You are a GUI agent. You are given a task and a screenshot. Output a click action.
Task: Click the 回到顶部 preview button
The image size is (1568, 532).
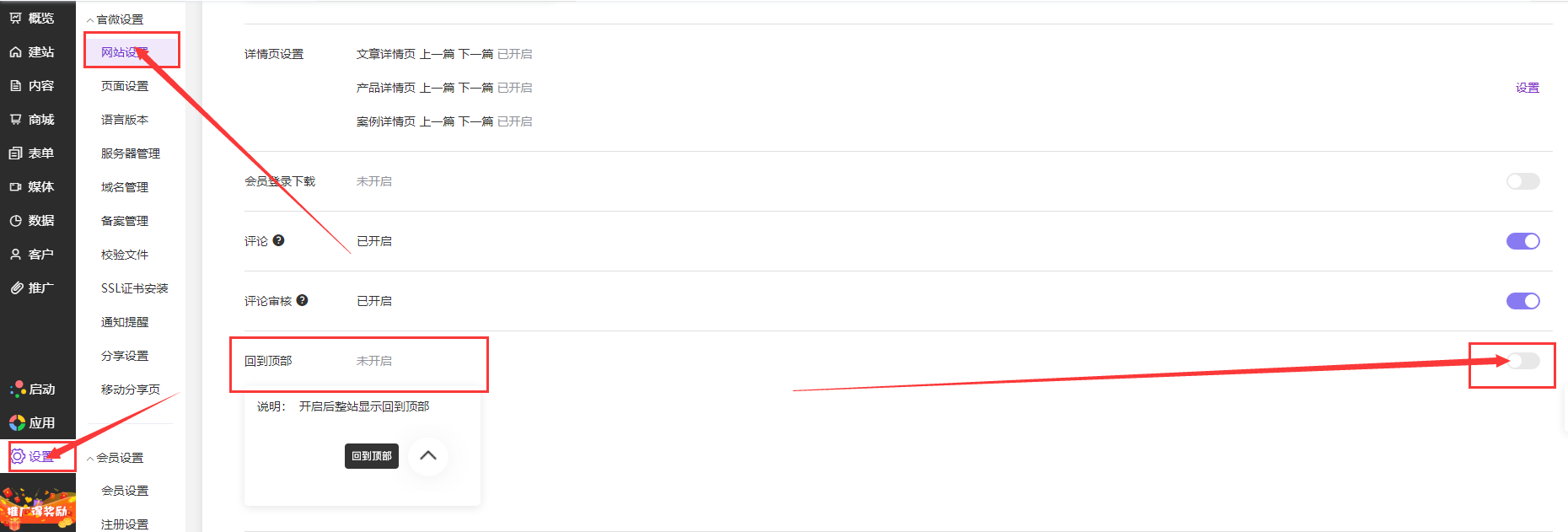coord(372,456)
